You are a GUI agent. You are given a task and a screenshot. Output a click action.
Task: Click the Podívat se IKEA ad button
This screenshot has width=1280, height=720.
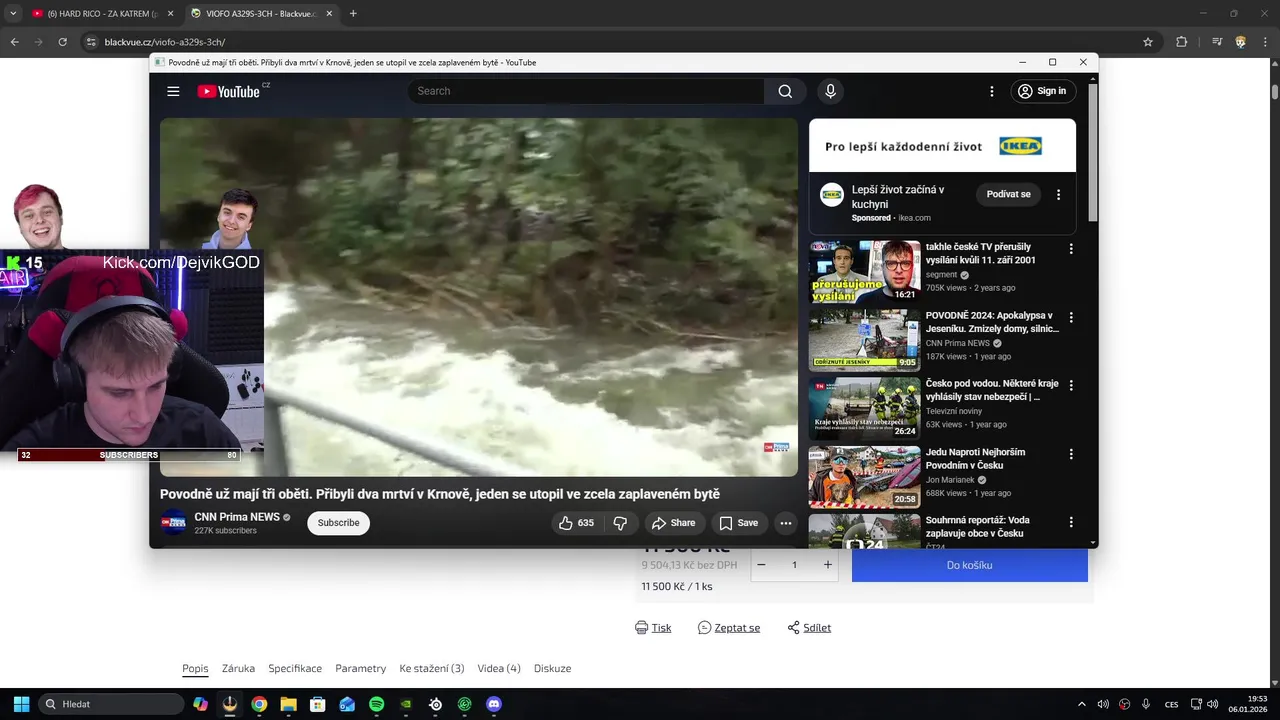click(x=1008, y=194)
